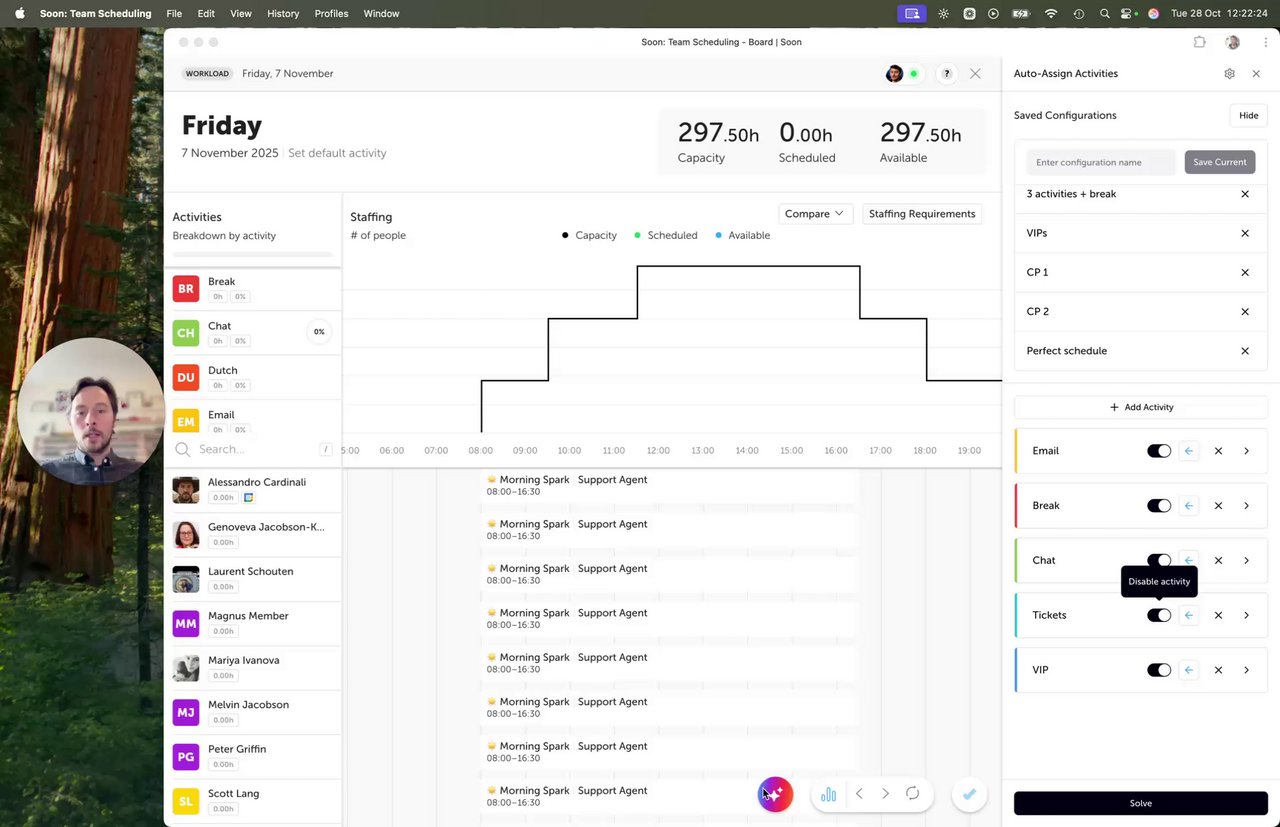Image resolution: width=1280 pixels, height=827 pixels.
Task: Disable the Tickets activity toggle
Action: pyautogui.click(x=1159, y=616)
